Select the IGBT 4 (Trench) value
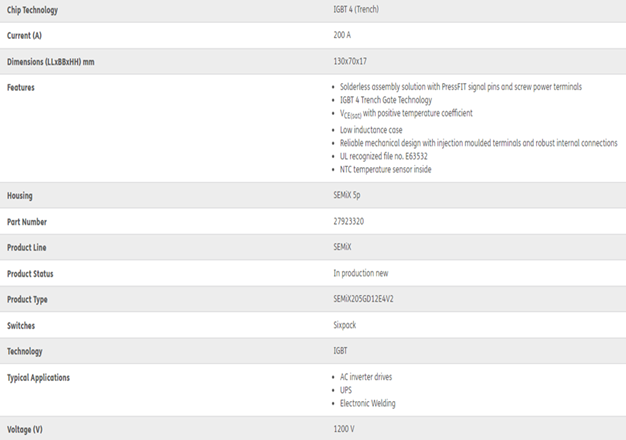626x440 pixels. click(356, 9)
